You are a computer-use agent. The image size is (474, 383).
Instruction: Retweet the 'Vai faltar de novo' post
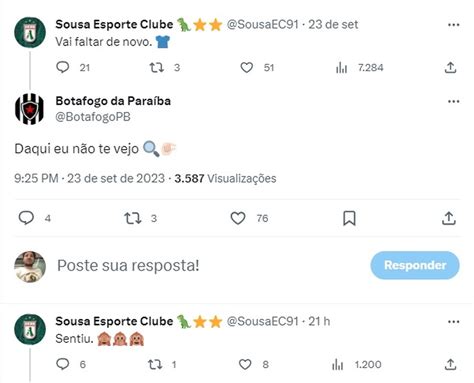coord(156,68)
